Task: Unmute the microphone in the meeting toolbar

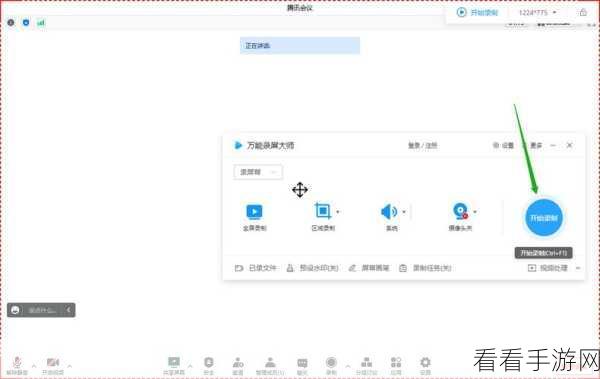Action: (x=17, y=364)
